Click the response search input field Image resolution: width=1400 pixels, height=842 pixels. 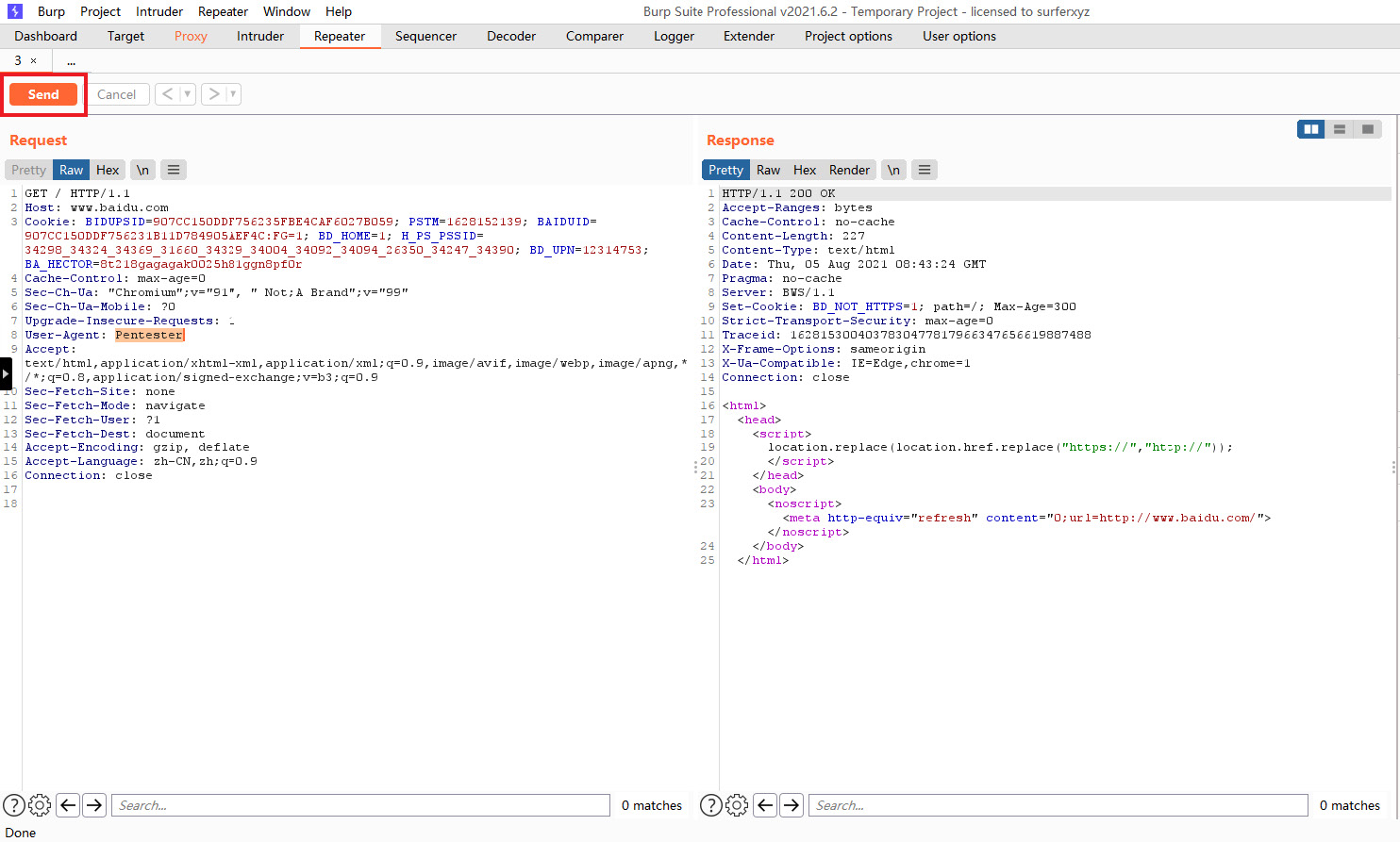1058,805
